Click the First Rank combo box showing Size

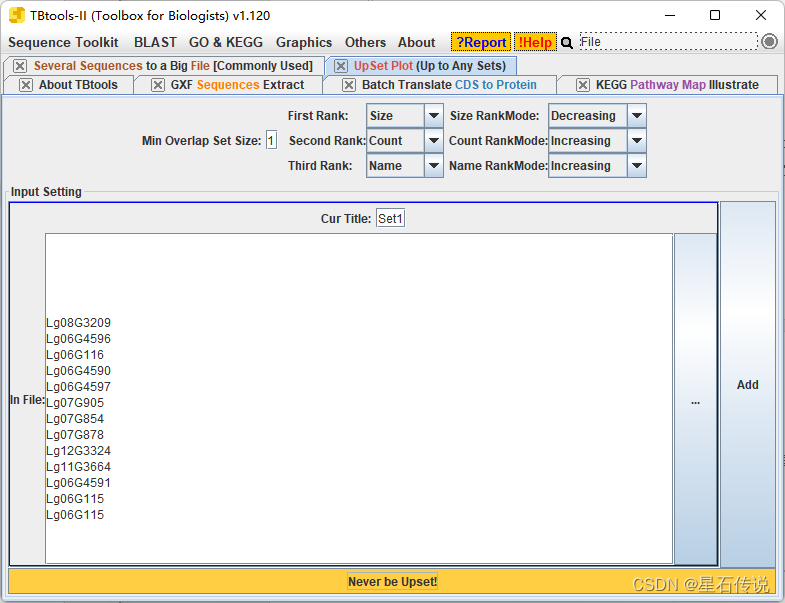405,116
